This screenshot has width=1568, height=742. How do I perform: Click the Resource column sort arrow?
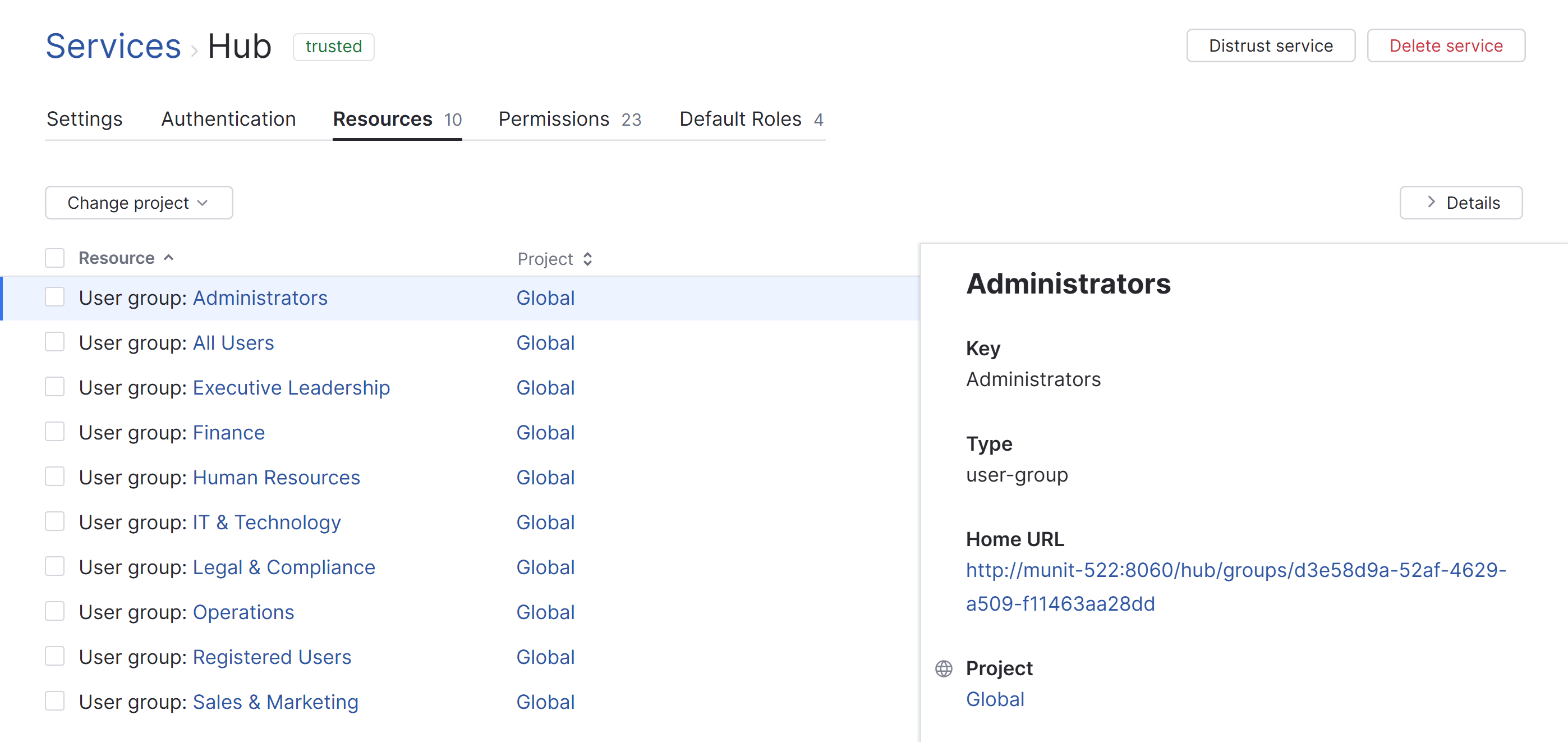click(x=169, y=258)
